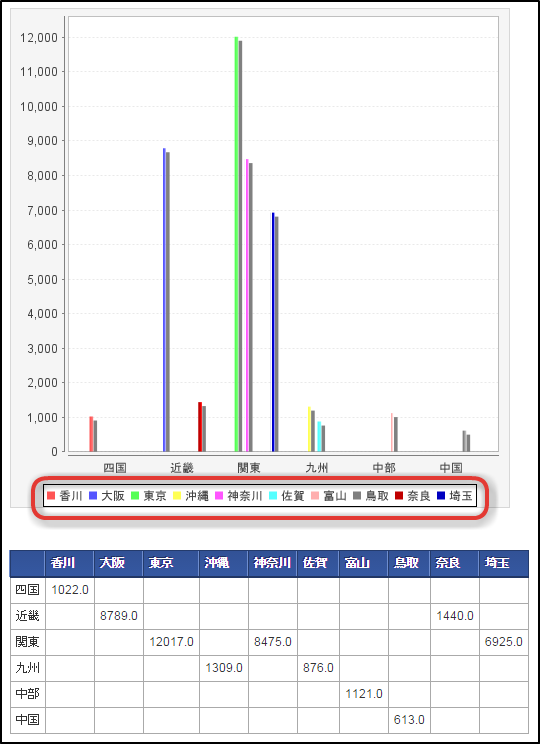Viewport: 540px width, 744px height.
Task: Click the 大阪 table column header
Action: [118, 563]
